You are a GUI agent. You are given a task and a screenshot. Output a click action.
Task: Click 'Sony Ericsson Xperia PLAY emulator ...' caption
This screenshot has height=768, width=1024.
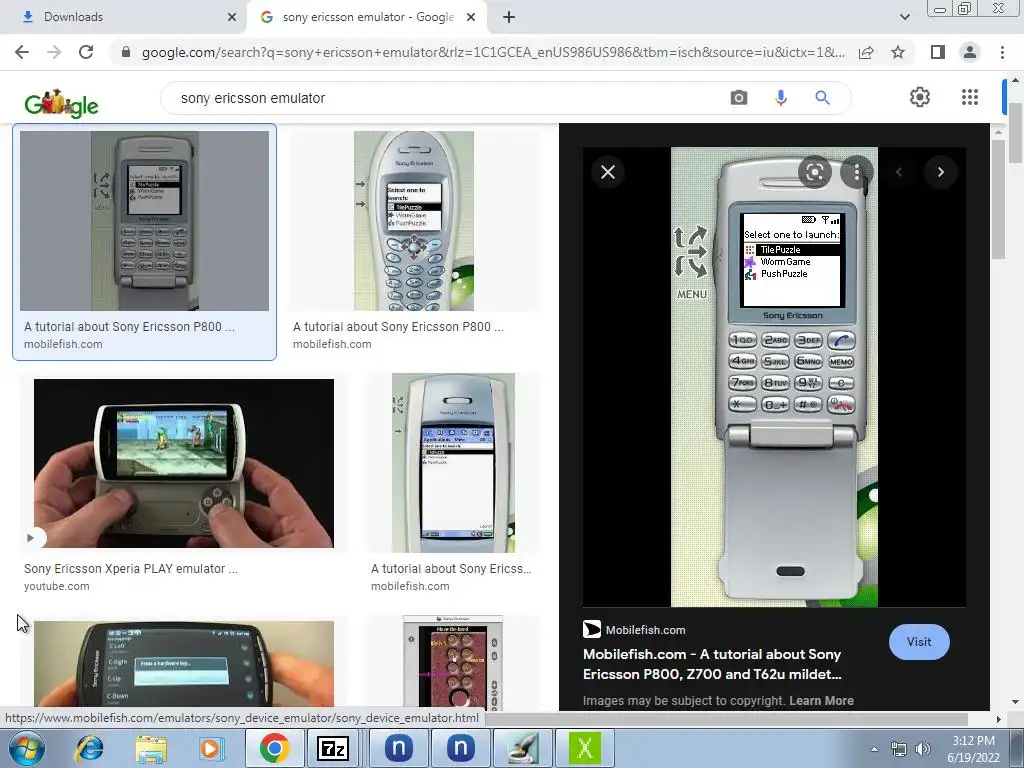(131, 569)
